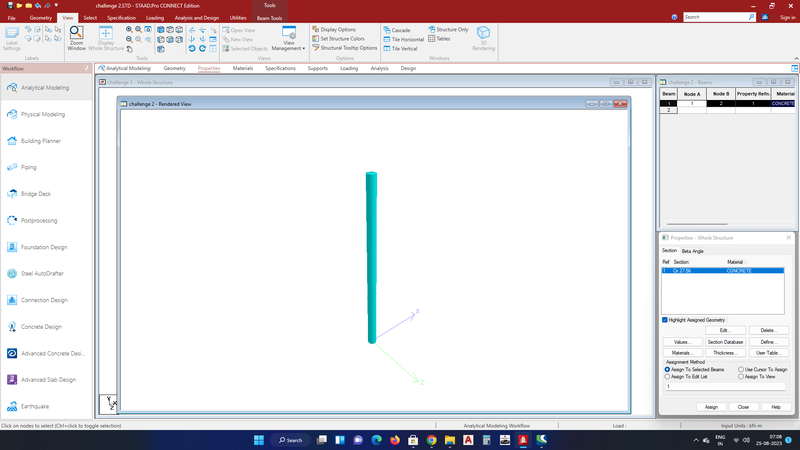Click the Section Database button
The width and height of the screenshot is (800, 450).
coord(724,342)
